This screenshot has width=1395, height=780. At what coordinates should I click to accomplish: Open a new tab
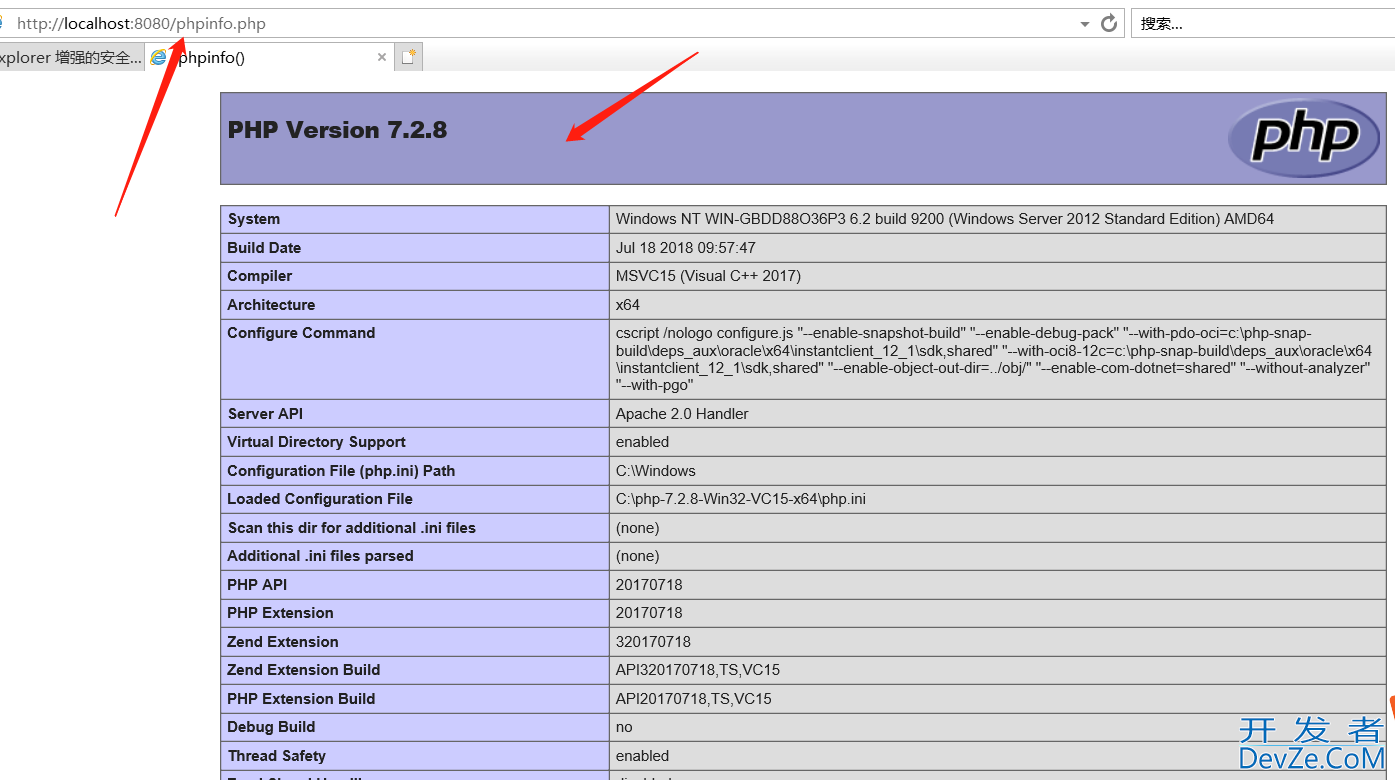click(x=408, y=57)
